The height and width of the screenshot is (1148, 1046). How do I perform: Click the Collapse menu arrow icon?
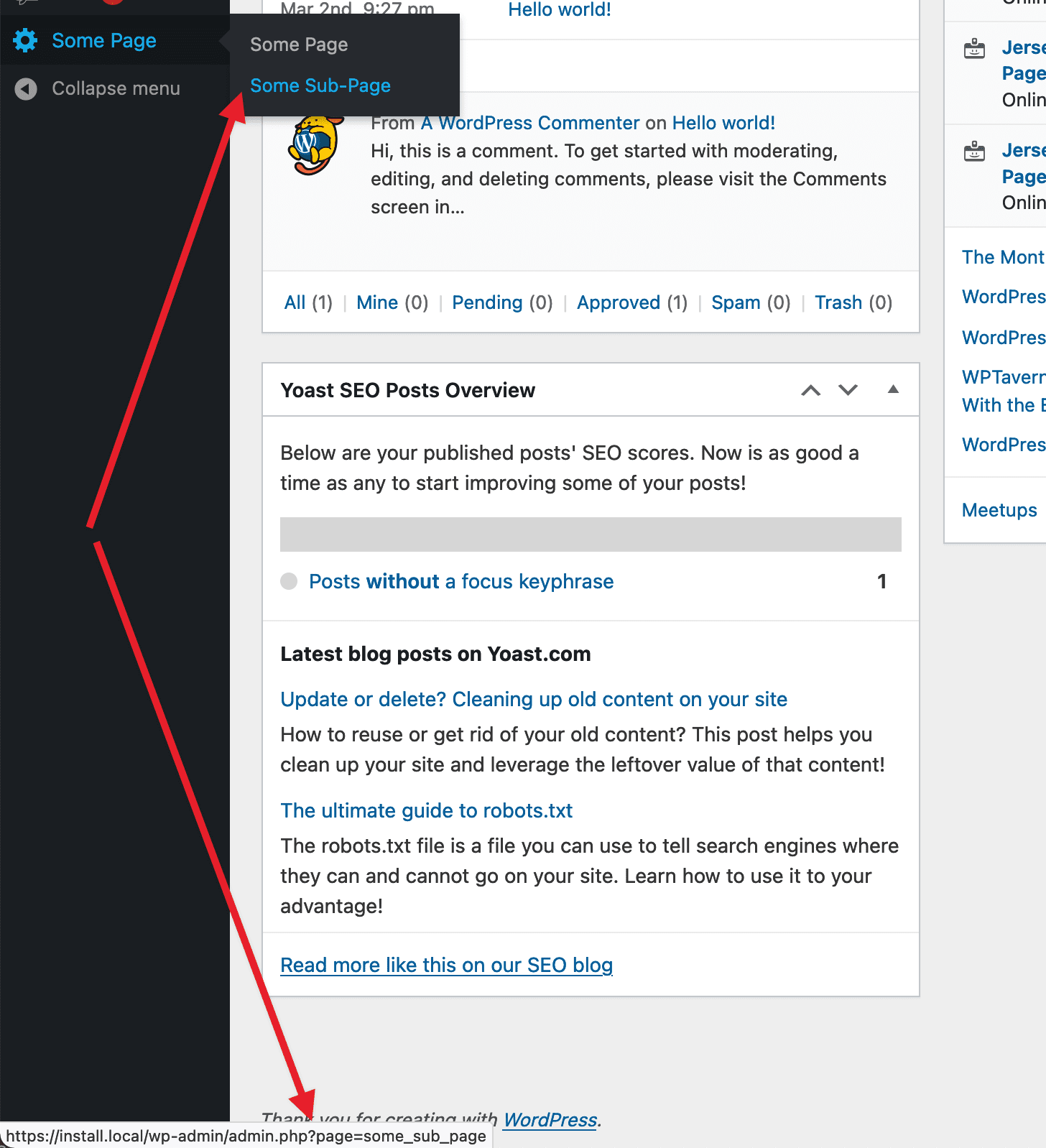(x=26, y=89)
